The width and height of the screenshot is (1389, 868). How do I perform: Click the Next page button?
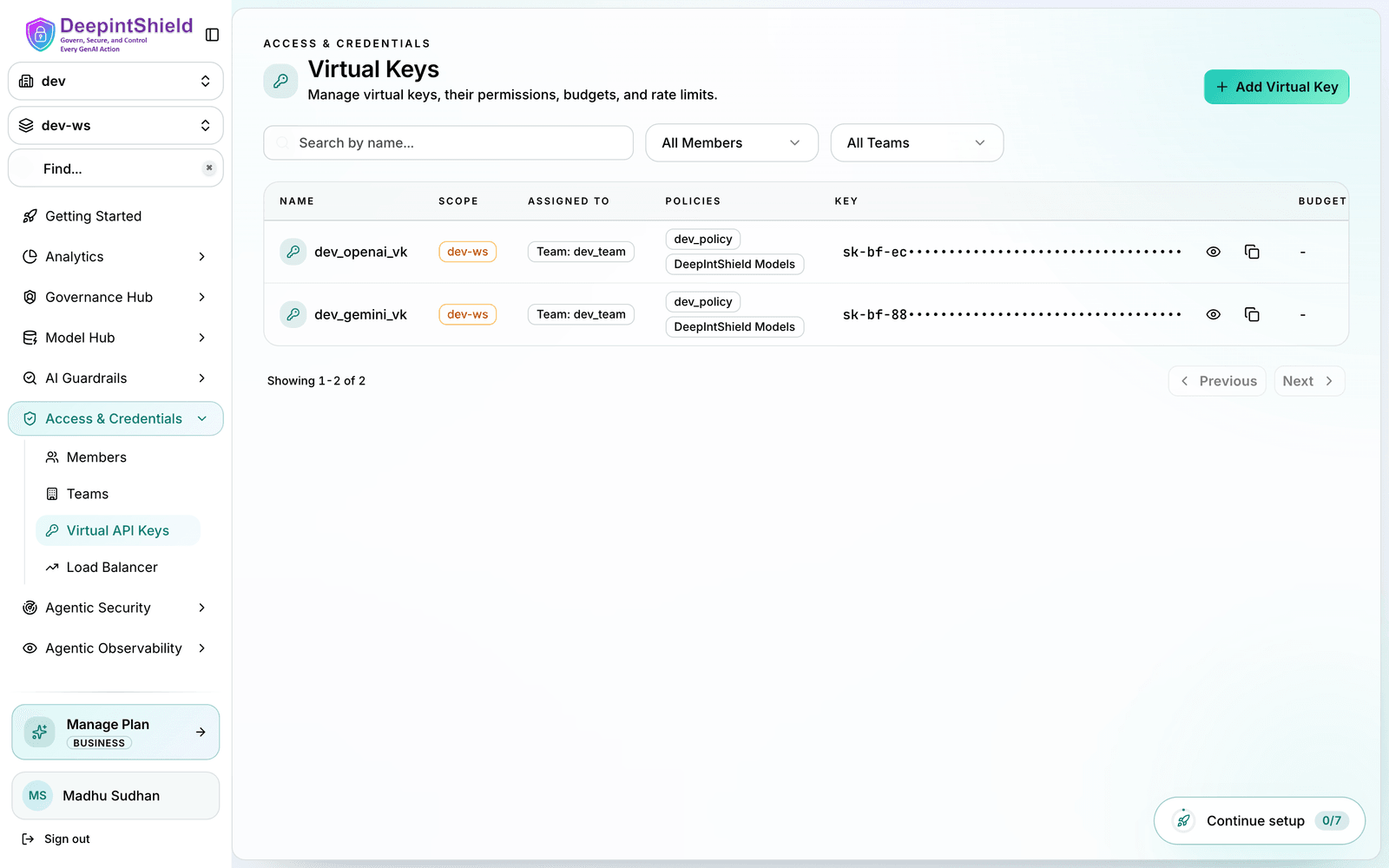(x=1309, y=381)
